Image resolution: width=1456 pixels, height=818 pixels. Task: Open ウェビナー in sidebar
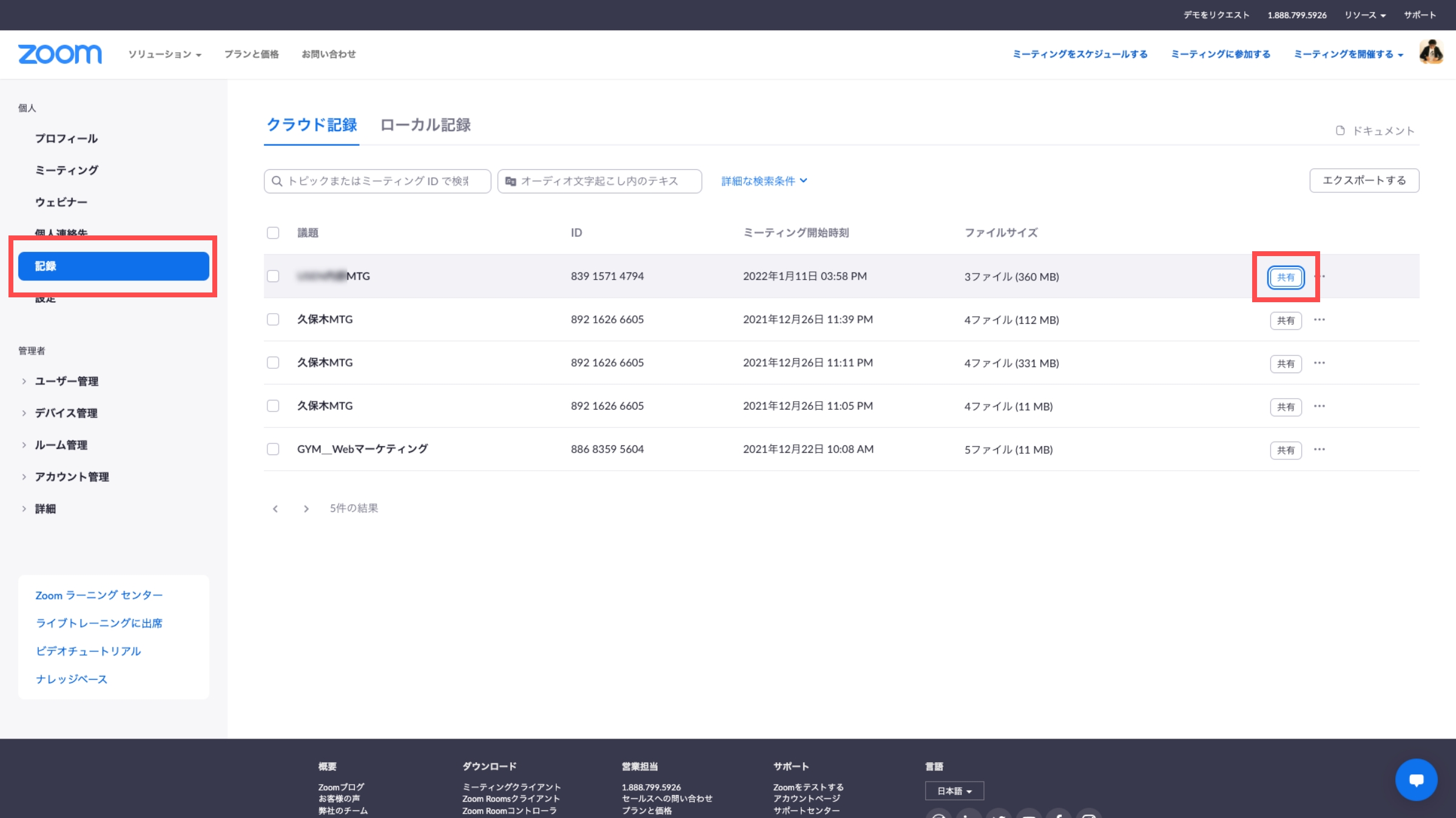61,201
